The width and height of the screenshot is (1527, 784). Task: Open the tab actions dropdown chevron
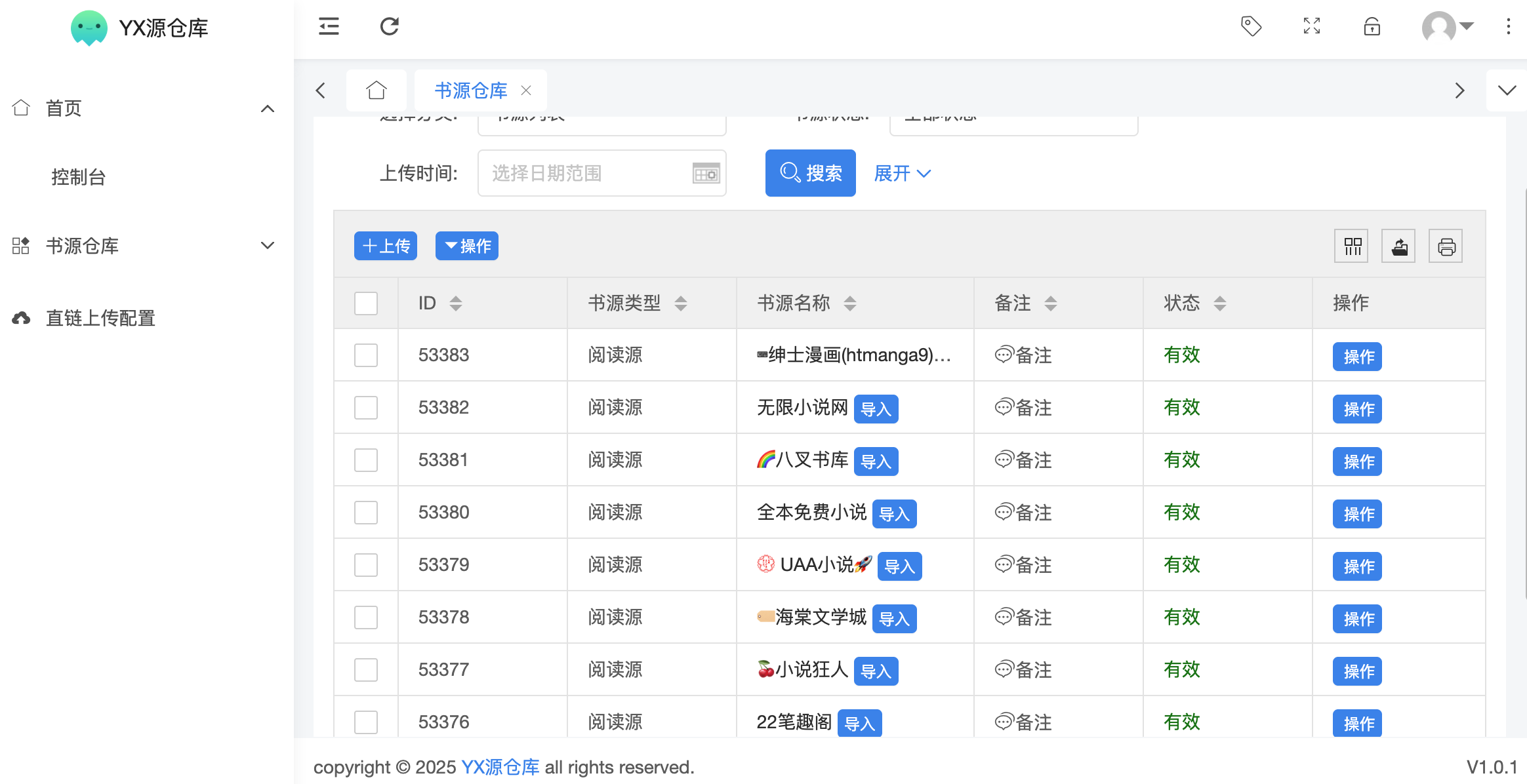click(x=1507, y=90)
